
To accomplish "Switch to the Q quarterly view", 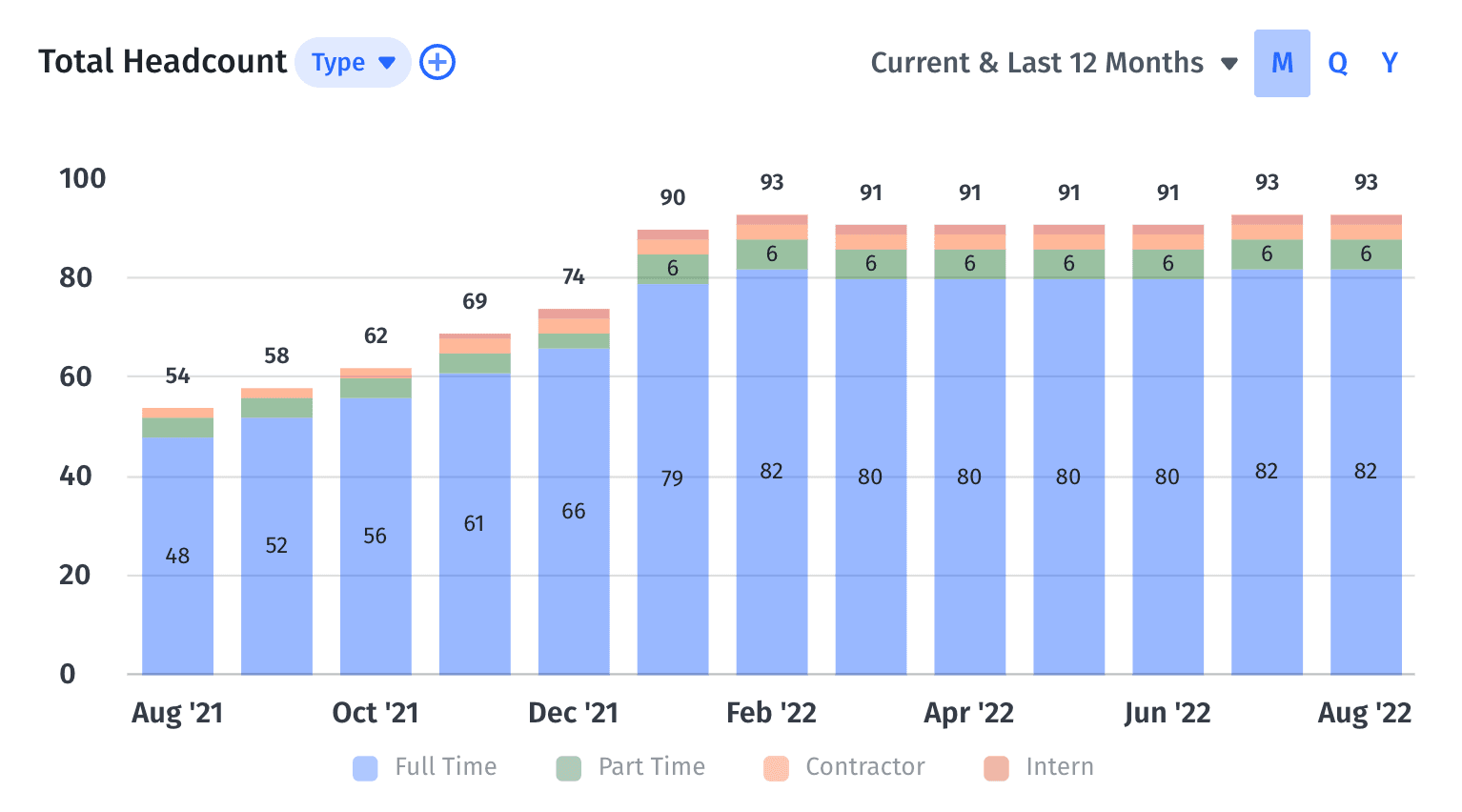I will [1337, 63].
